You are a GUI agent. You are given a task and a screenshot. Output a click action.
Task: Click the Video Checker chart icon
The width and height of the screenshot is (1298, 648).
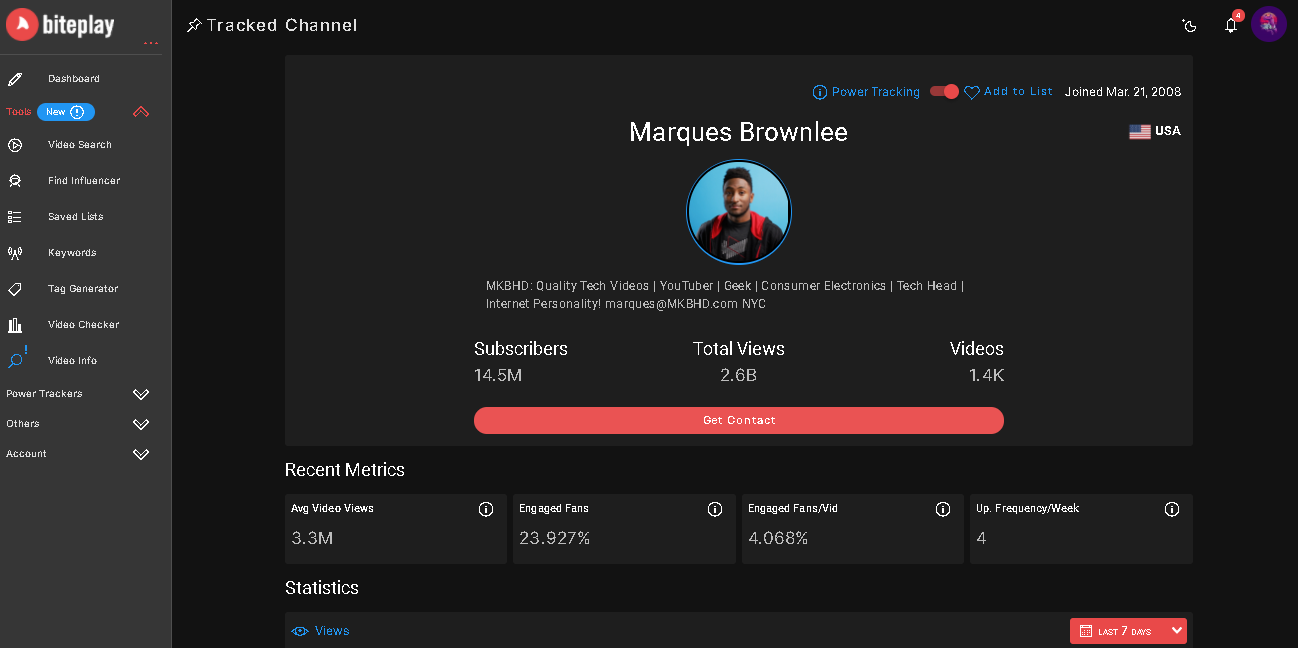click(x=15, y=325)
